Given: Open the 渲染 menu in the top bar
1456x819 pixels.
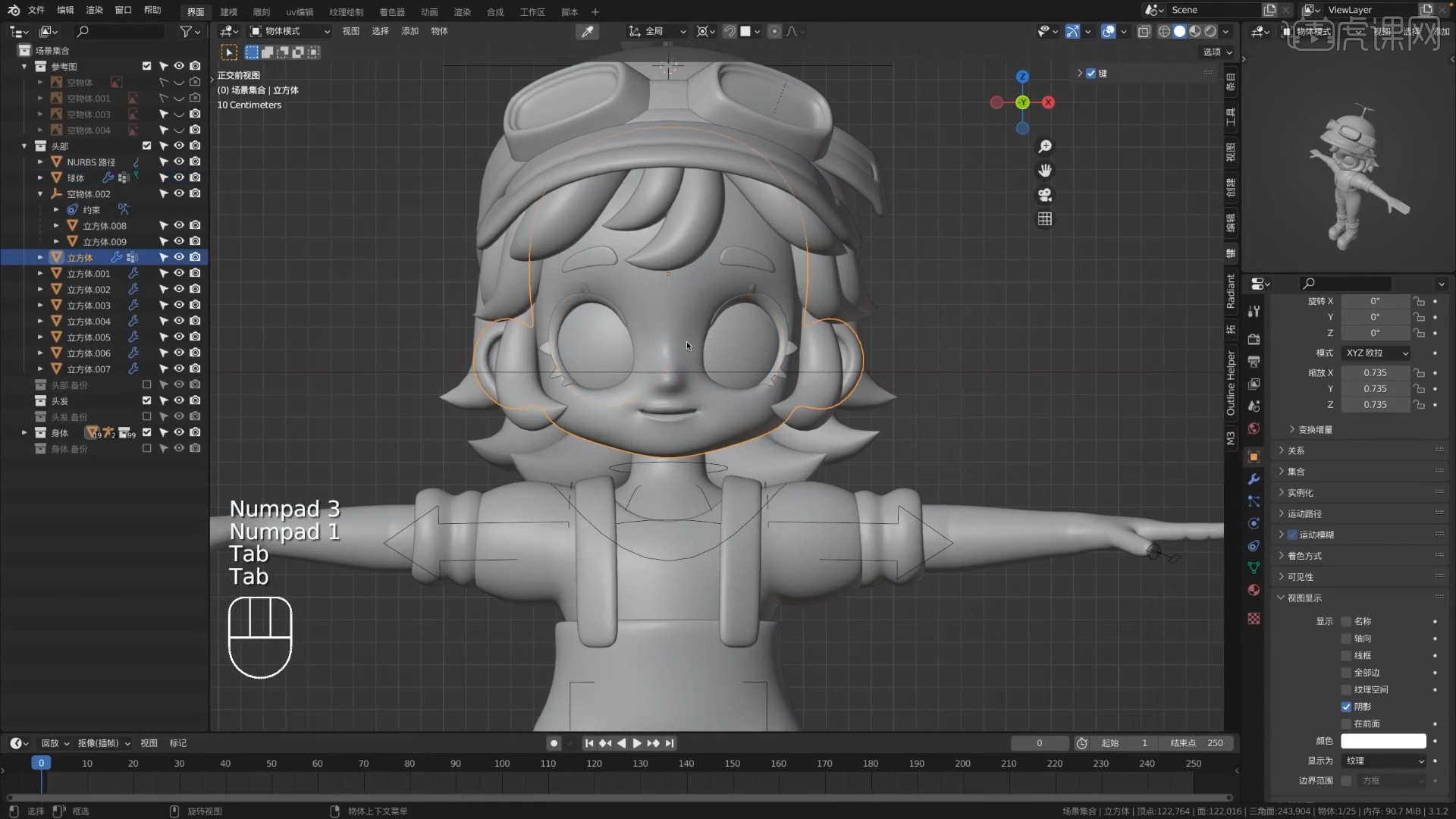Looking at the screenshot, I should point(94,11).
